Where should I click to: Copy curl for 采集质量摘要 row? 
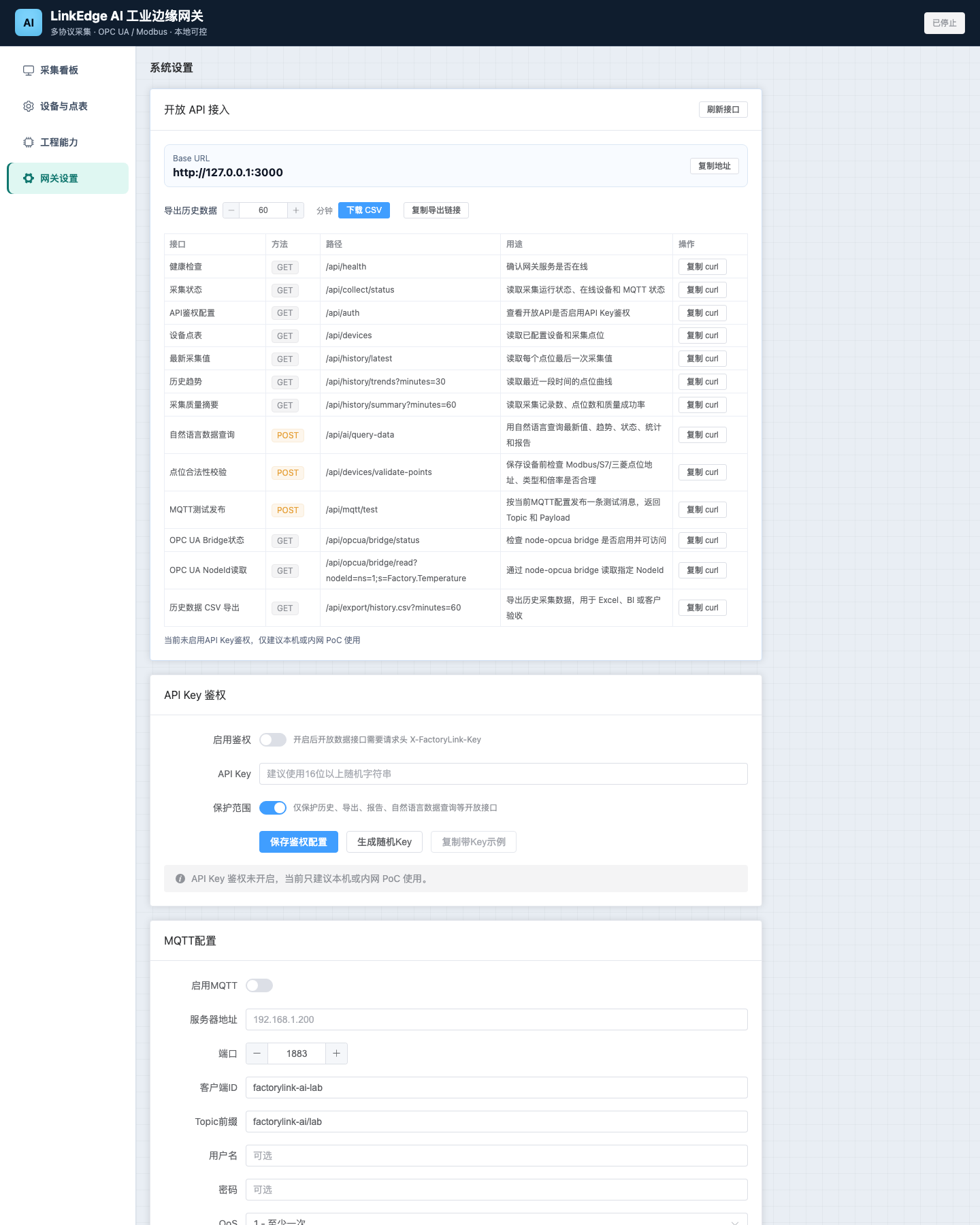coord(702,405)
